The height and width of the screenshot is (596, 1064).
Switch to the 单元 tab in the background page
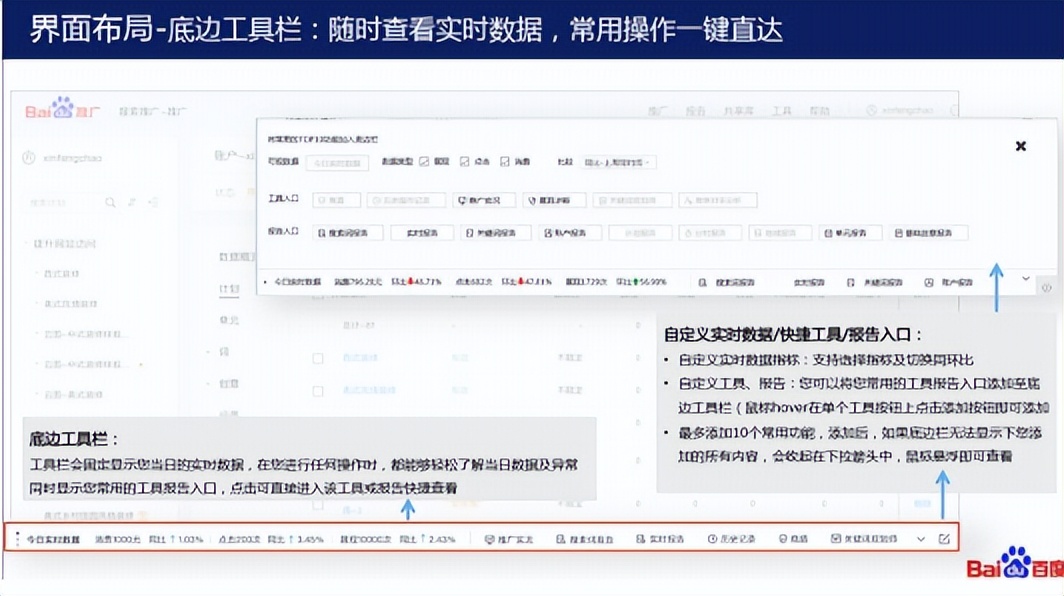pos(229,320)
